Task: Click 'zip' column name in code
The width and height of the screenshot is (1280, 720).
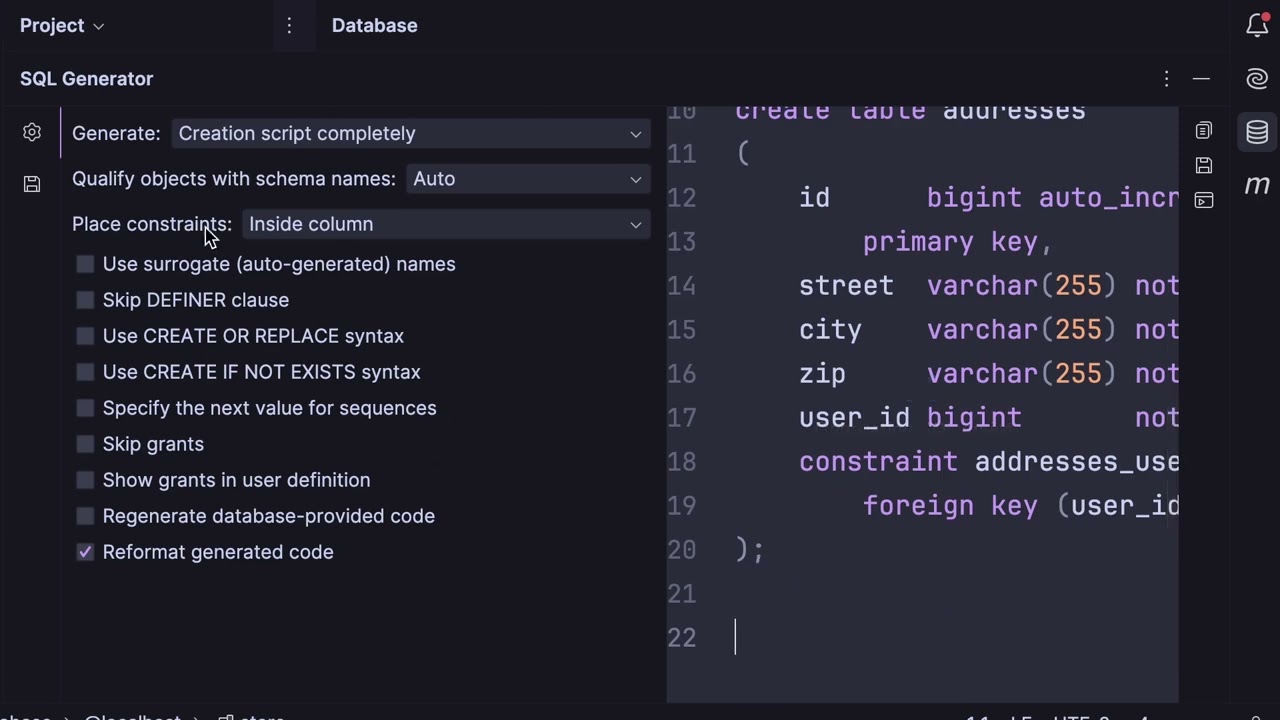Action: (x=822, y=374)
